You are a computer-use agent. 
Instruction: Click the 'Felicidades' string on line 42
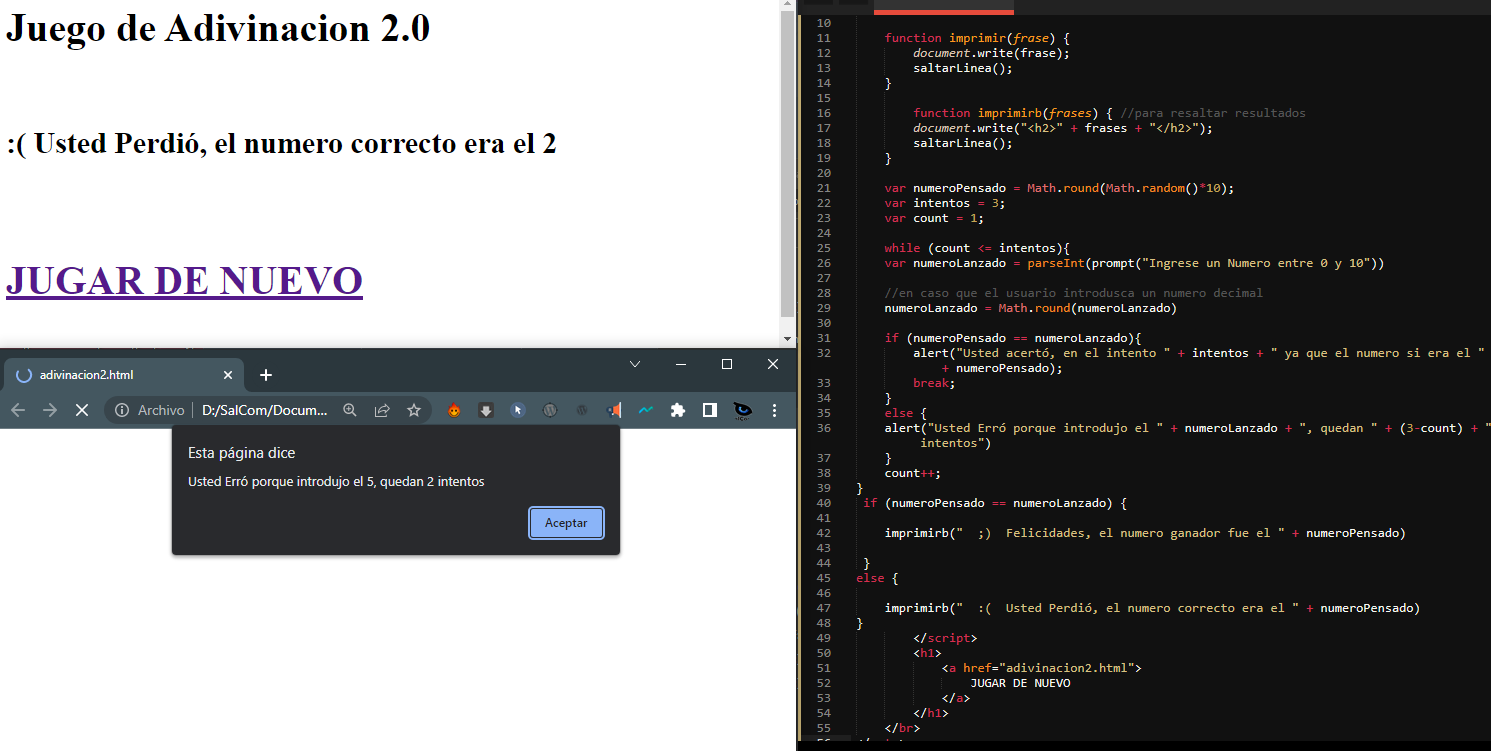pos(1122,533)
